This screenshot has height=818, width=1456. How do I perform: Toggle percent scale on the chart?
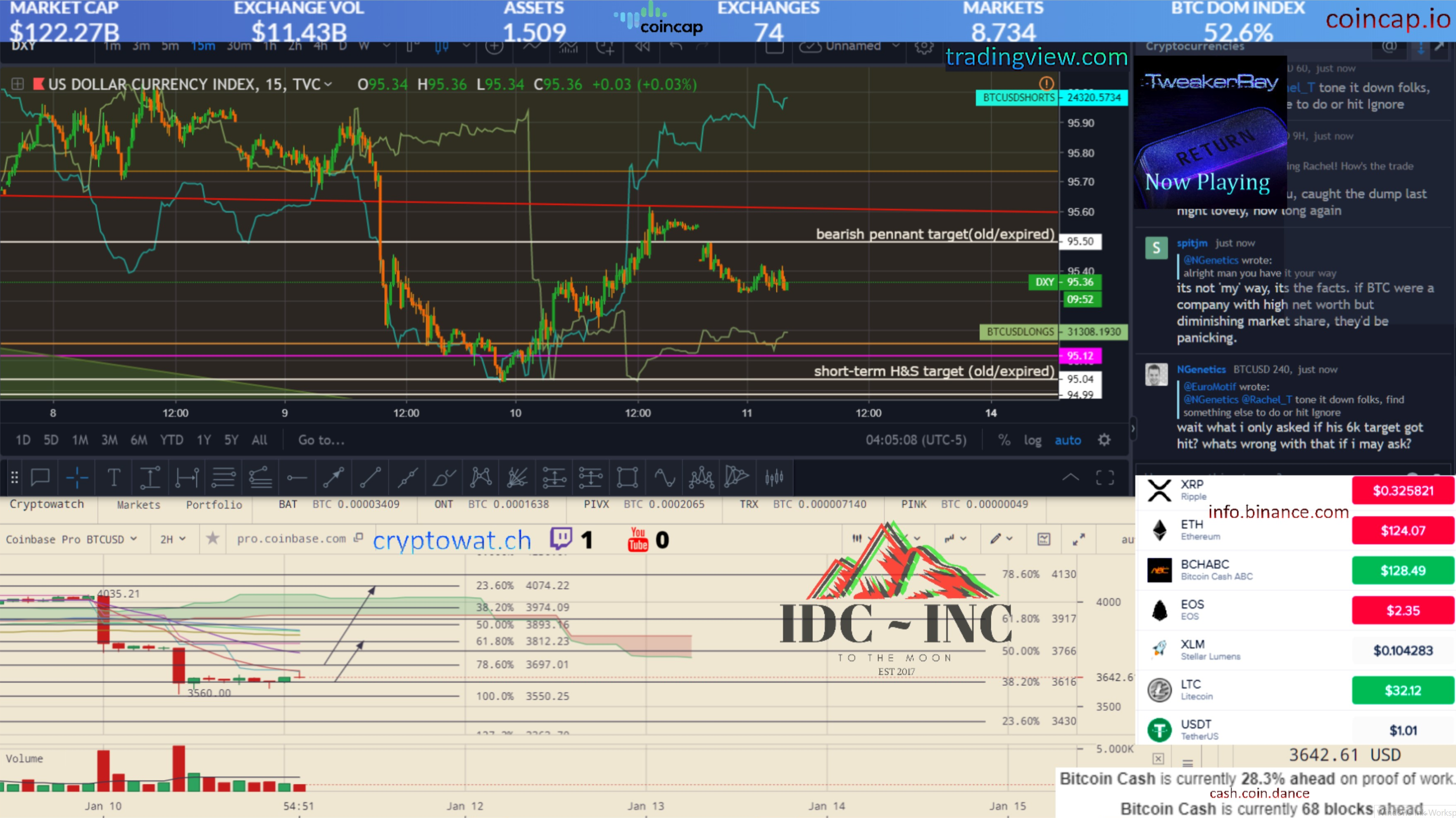[1004, 440]
